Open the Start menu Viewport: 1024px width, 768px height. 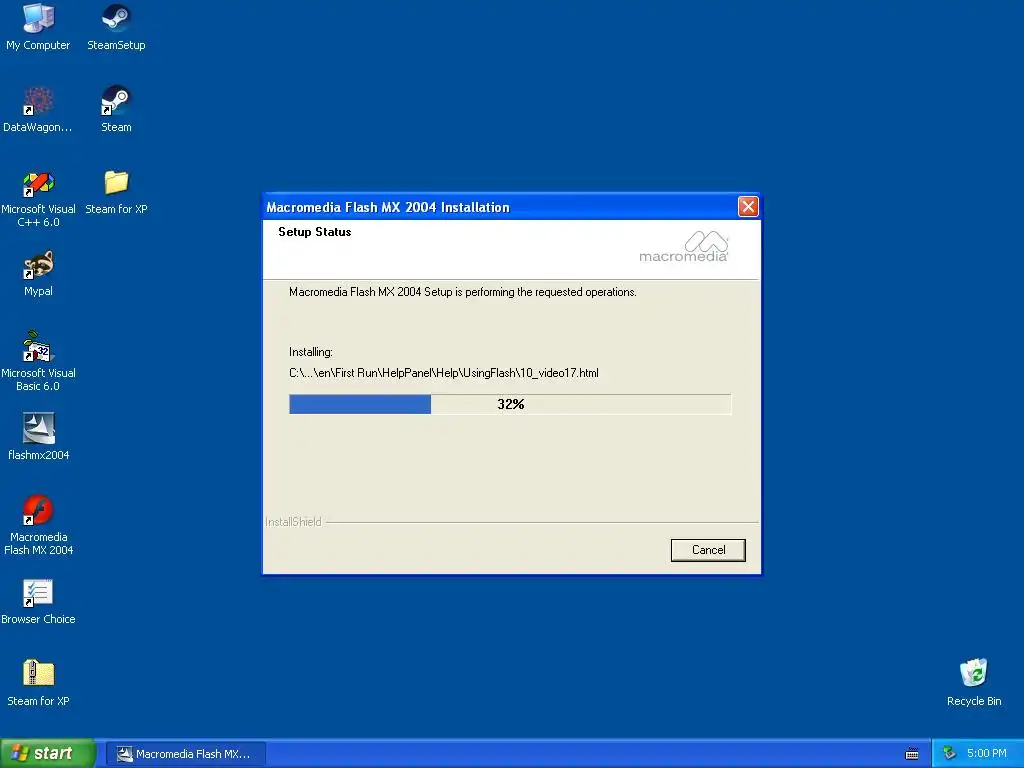pos(48,754)
